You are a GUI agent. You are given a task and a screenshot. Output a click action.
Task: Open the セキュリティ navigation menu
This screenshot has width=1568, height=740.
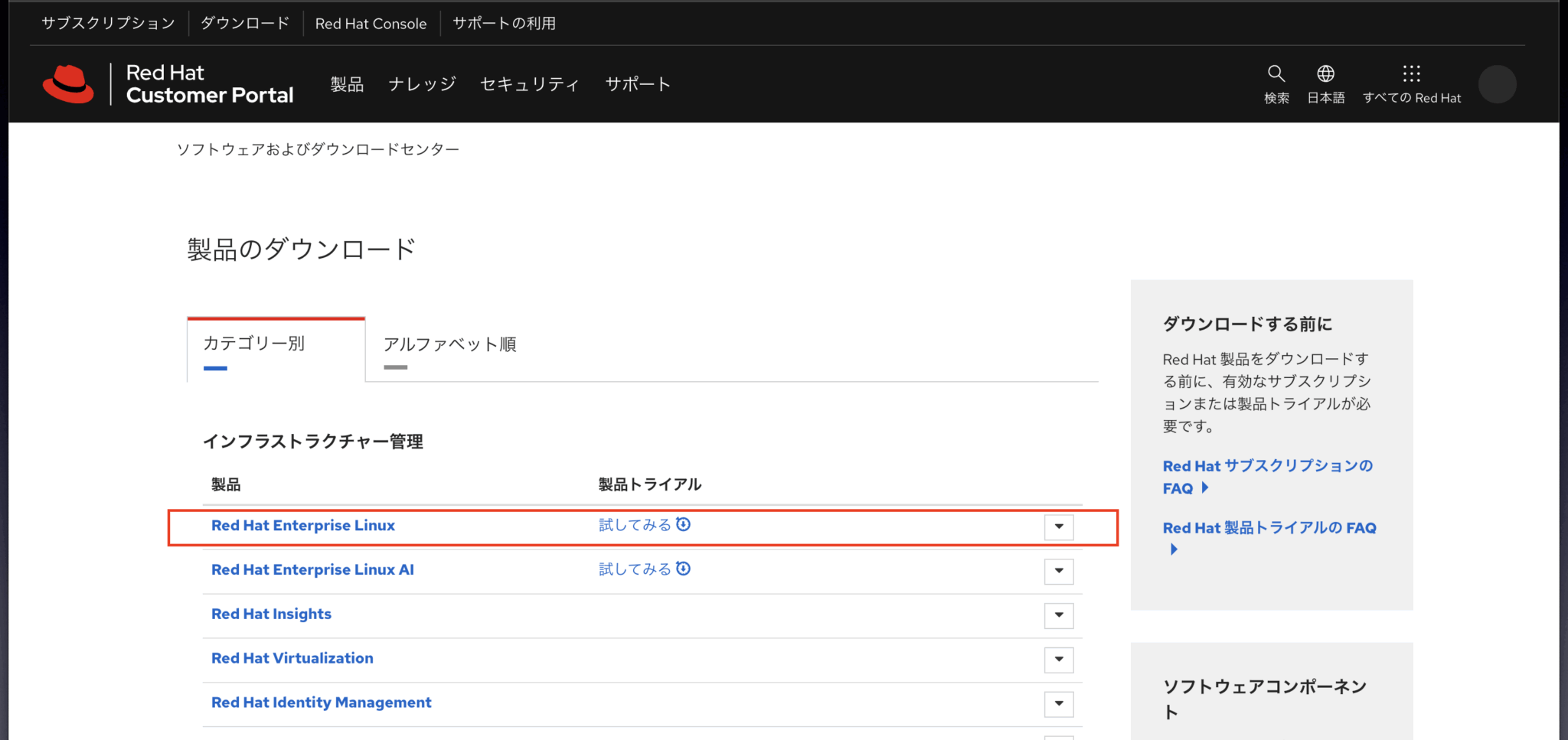(x=529, y=84)
